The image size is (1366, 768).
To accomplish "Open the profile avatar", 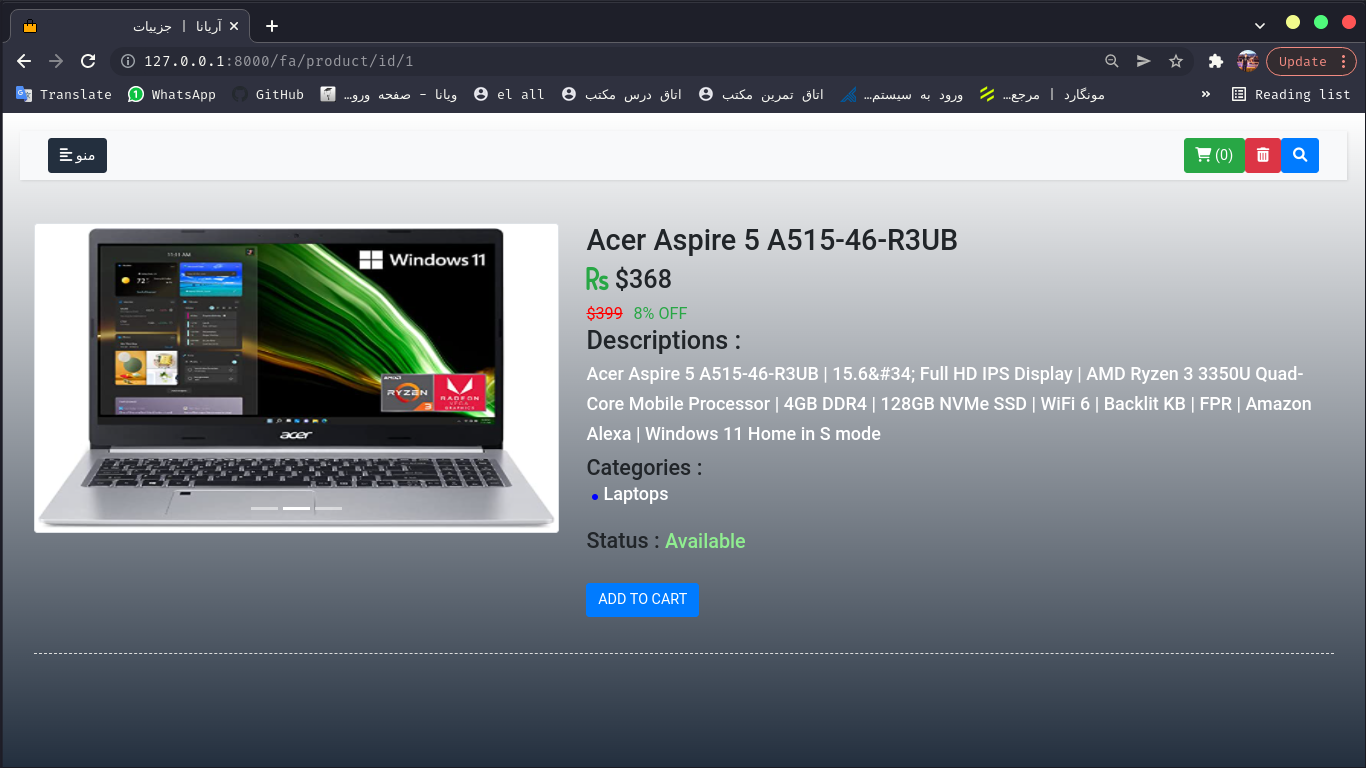I will coord(1248,61).
